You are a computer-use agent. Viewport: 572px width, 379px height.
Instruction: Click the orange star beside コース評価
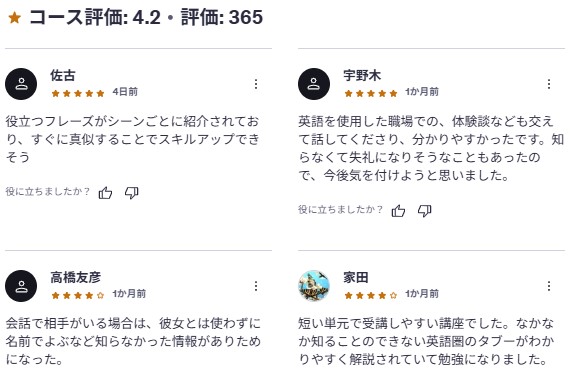pos(15,18)
